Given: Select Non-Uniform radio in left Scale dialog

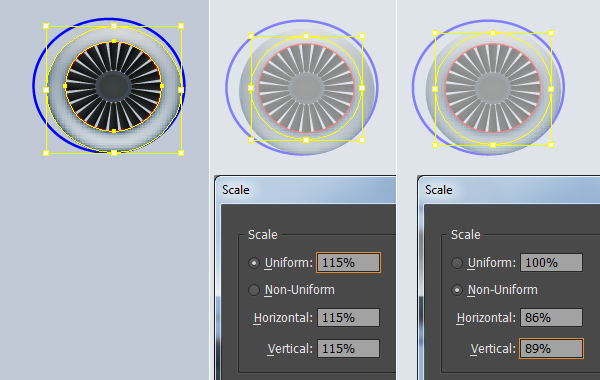Looking at the screenshot, I should point(254,290).
